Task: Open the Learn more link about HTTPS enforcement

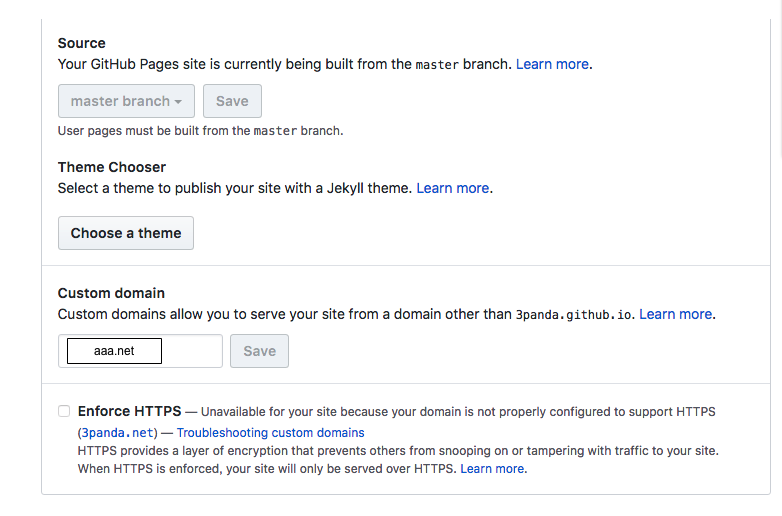Action: coord(492,469)
